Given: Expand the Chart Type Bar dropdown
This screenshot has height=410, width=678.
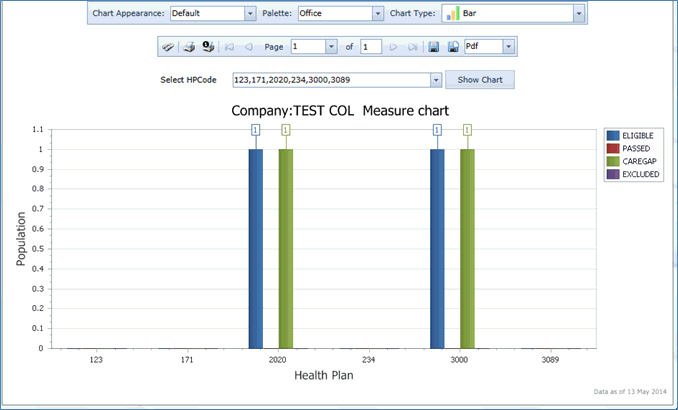Looking at the screenshot, I should click(x=579, y=14).
